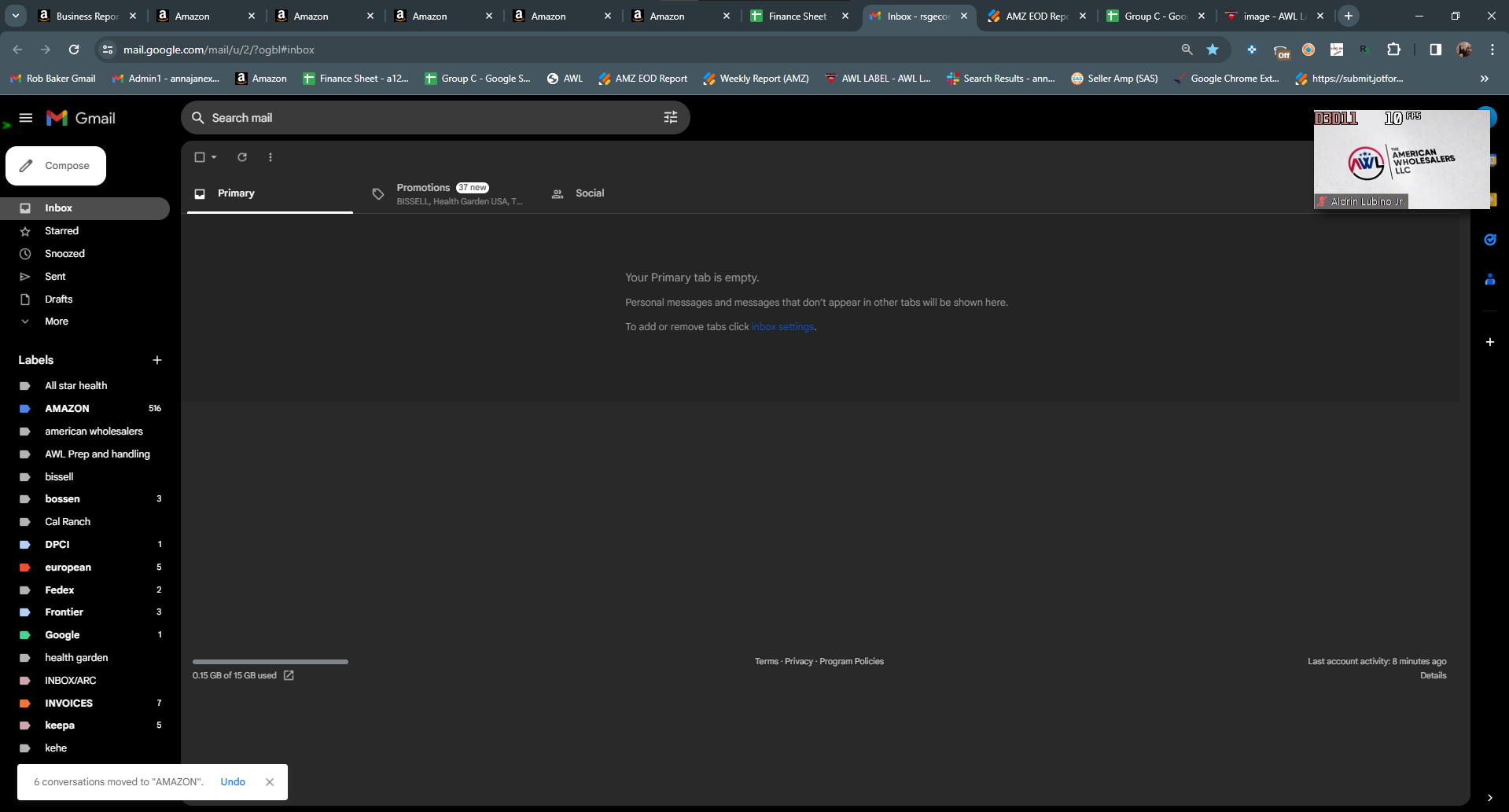
Task: Dismiss the conversations moved notification
Action: click(x=270, y=782)
